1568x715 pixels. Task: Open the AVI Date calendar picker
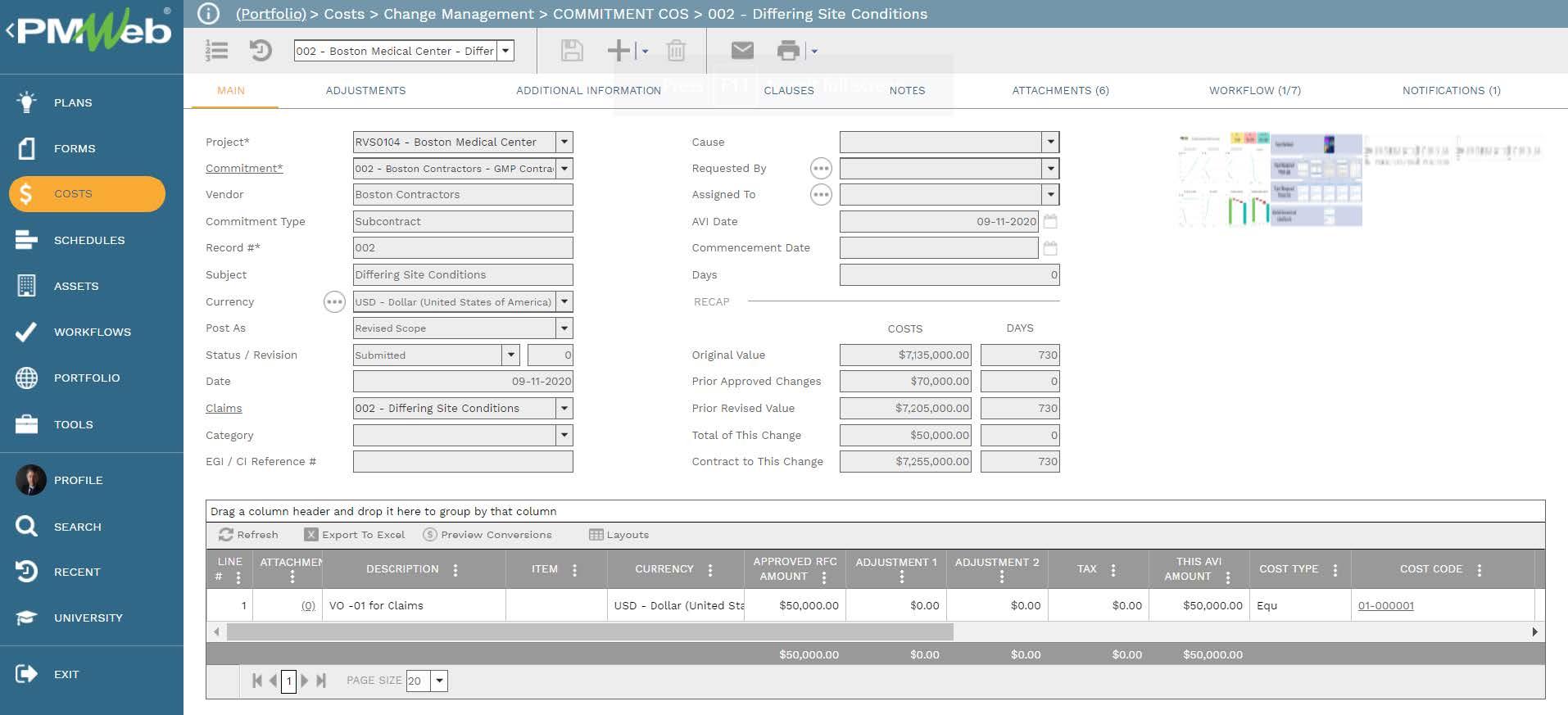click(1050, 221)
